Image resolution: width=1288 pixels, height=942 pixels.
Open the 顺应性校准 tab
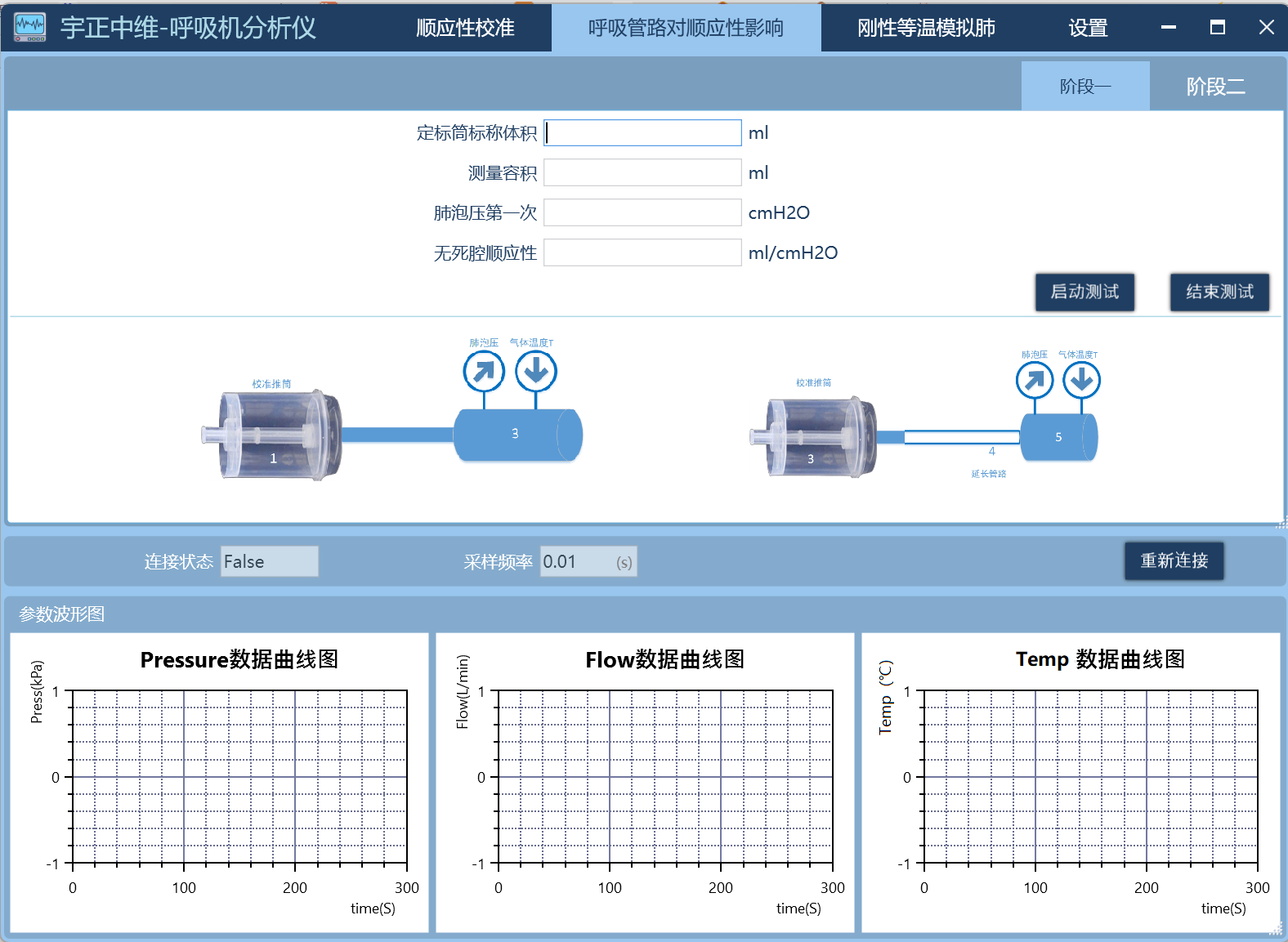pos(465,28)
